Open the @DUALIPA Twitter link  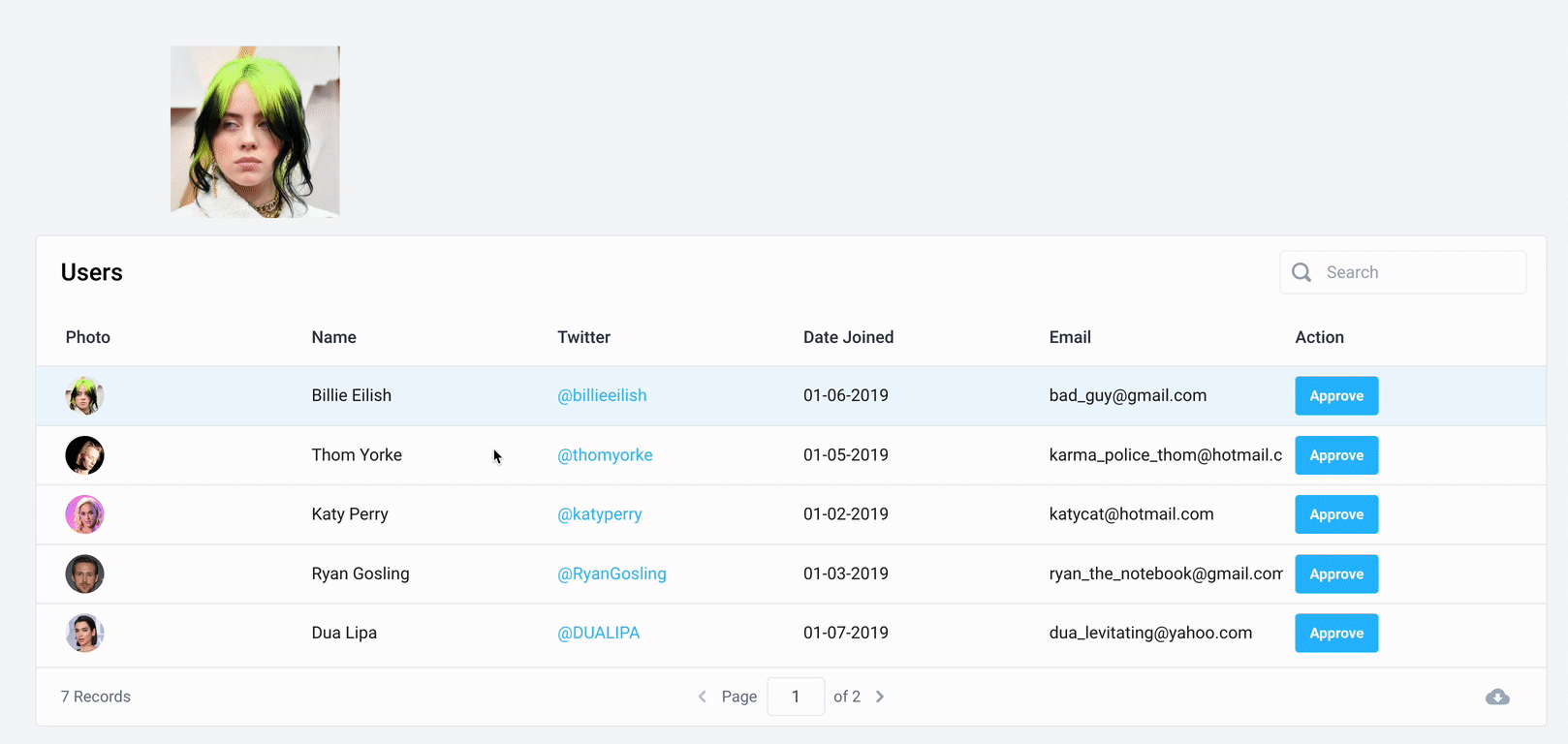598,633
